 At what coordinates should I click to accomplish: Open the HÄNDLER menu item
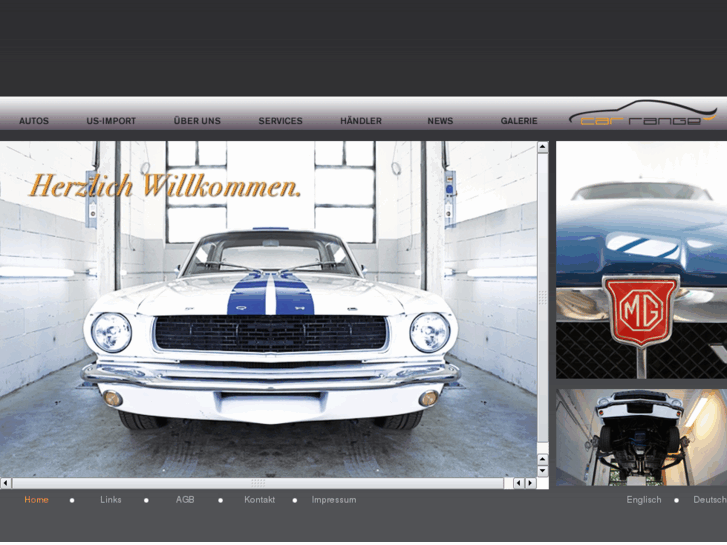[x=361, y=121]
